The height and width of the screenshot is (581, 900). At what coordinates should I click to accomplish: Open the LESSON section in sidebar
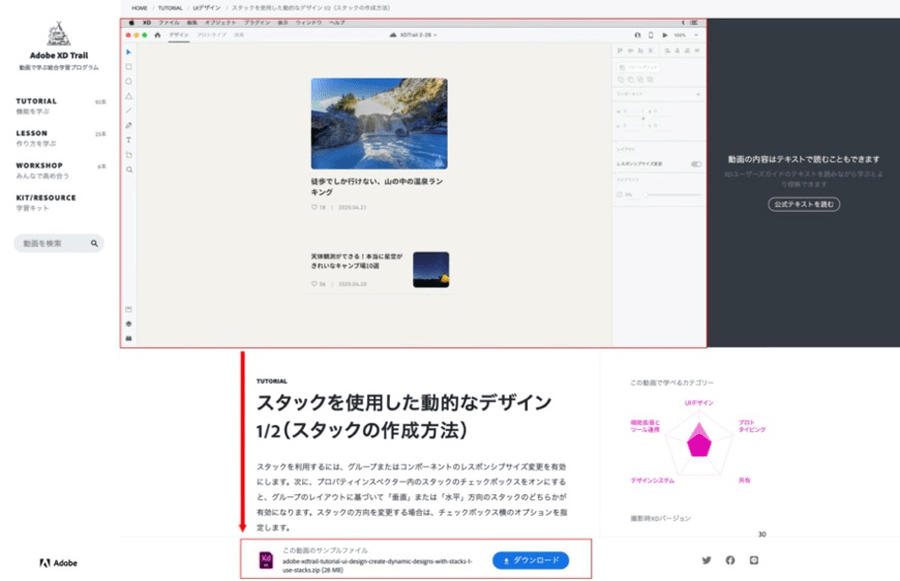point(60,138)
